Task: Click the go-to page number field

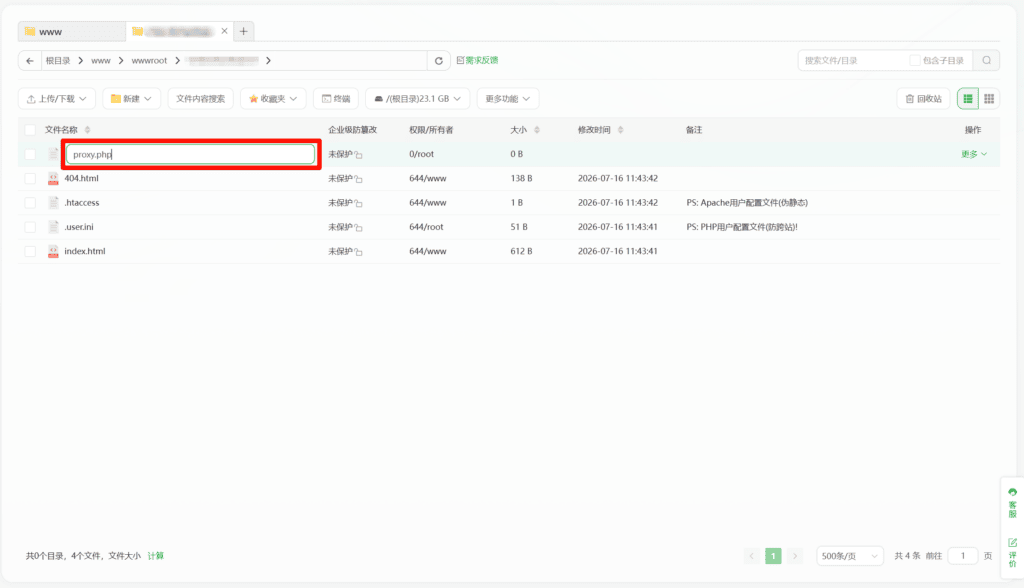Action: [963, 556]
